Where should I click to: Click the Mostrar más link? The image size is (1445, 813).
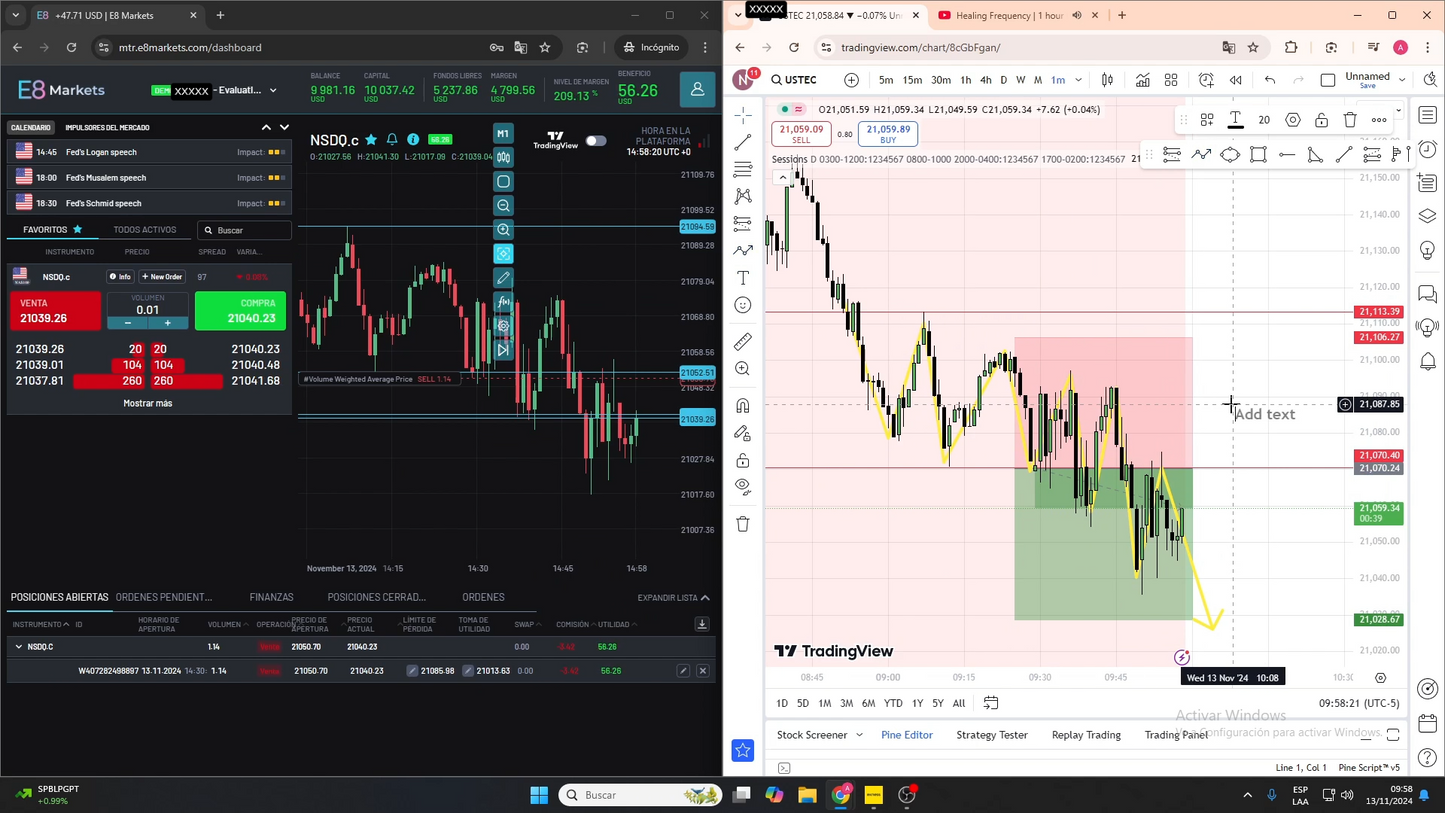coord(147,403)
